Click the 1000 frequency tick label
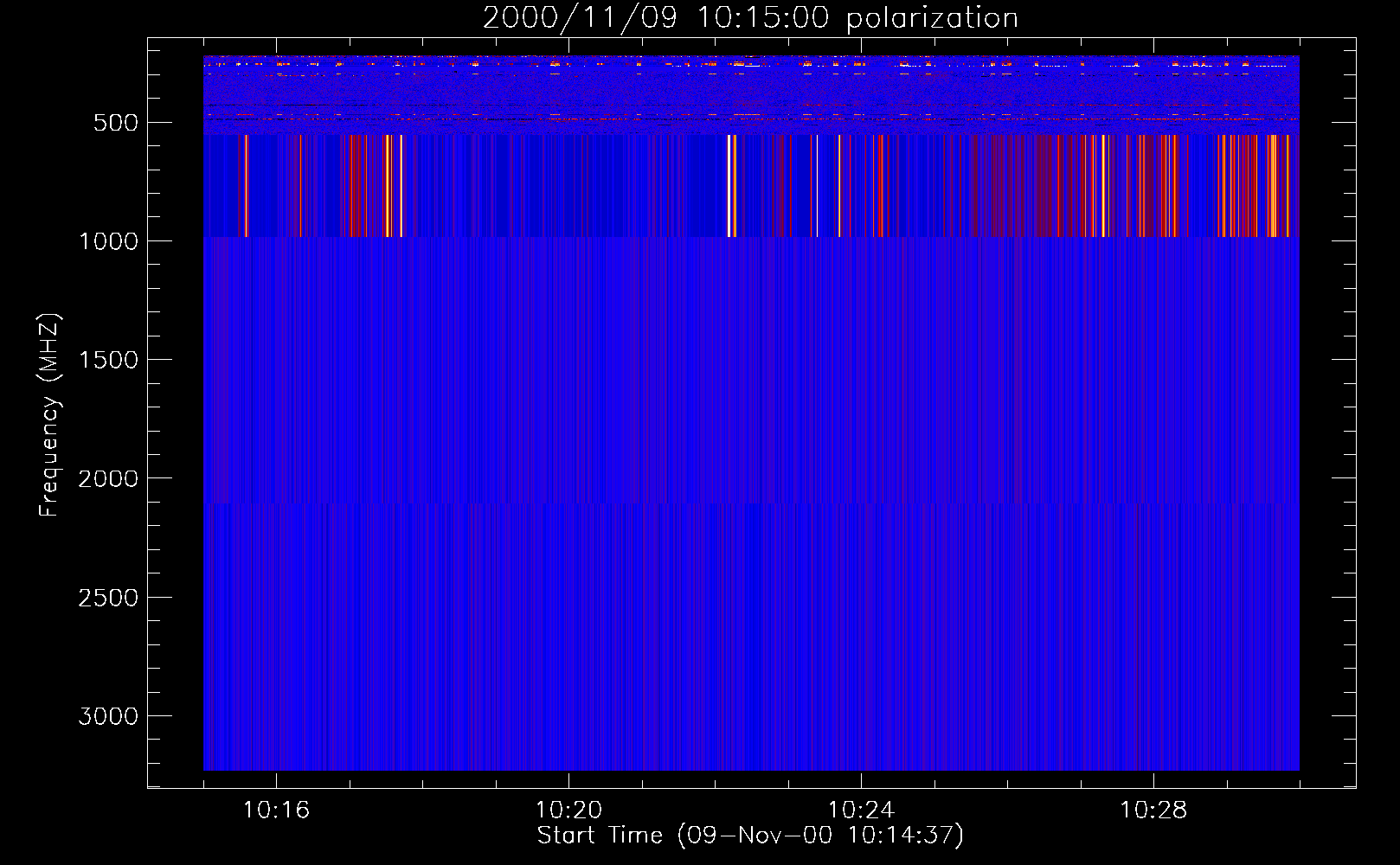Image resolution: width=1400 pixels, height=865 pixels. point(108,241)
